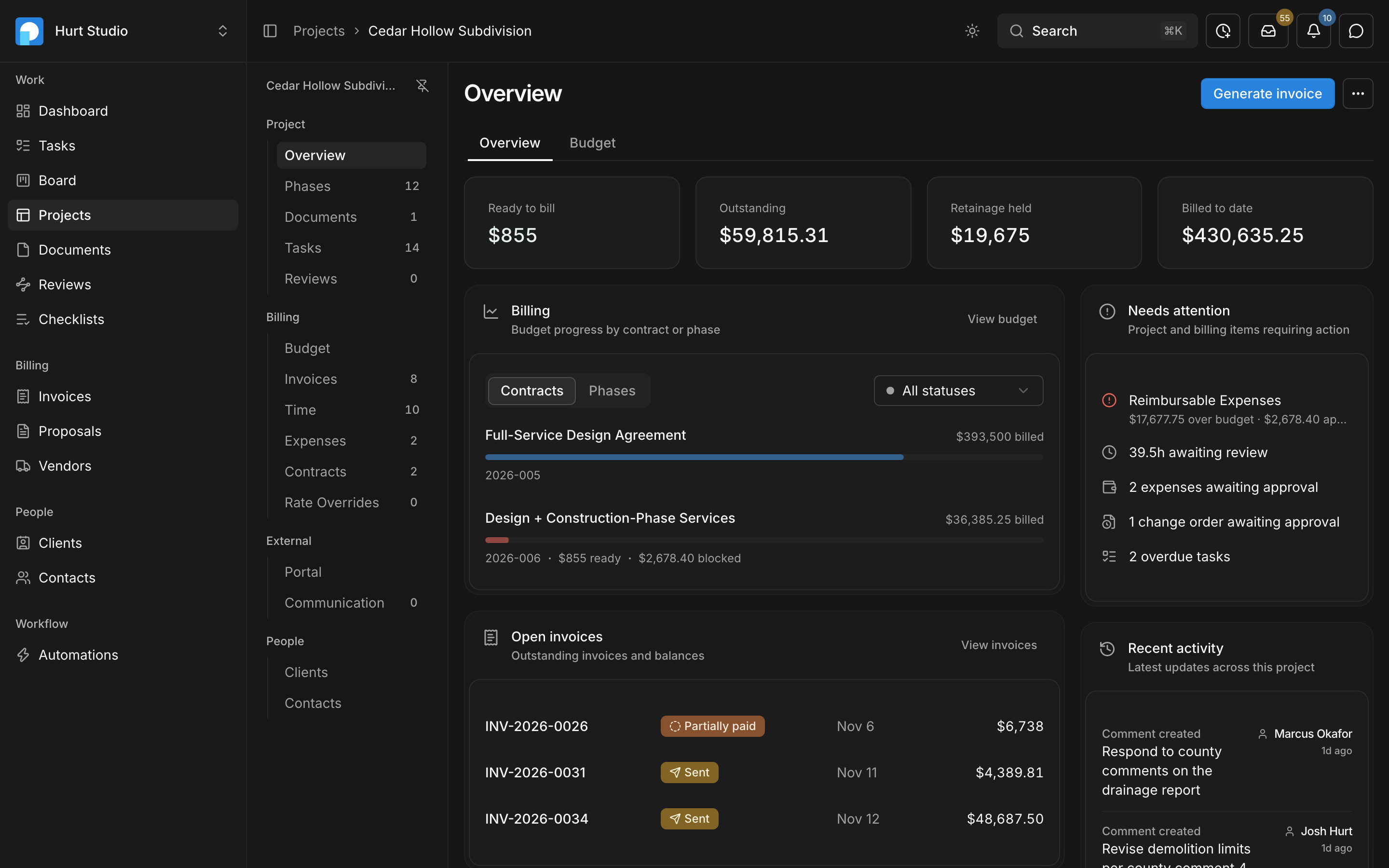Viewport: 1389px width, 868px height.
Task: Open the All statuses dropdown
Action: (x=958, y=391)
